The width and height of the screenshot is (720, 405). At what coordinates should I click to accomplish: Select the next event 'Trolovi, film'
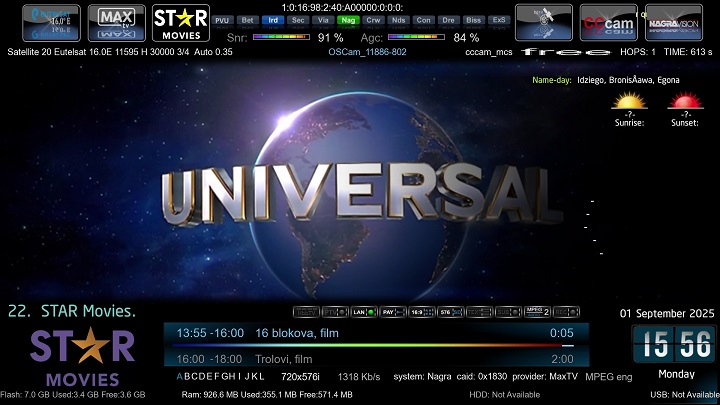click(x=283, y=359)
